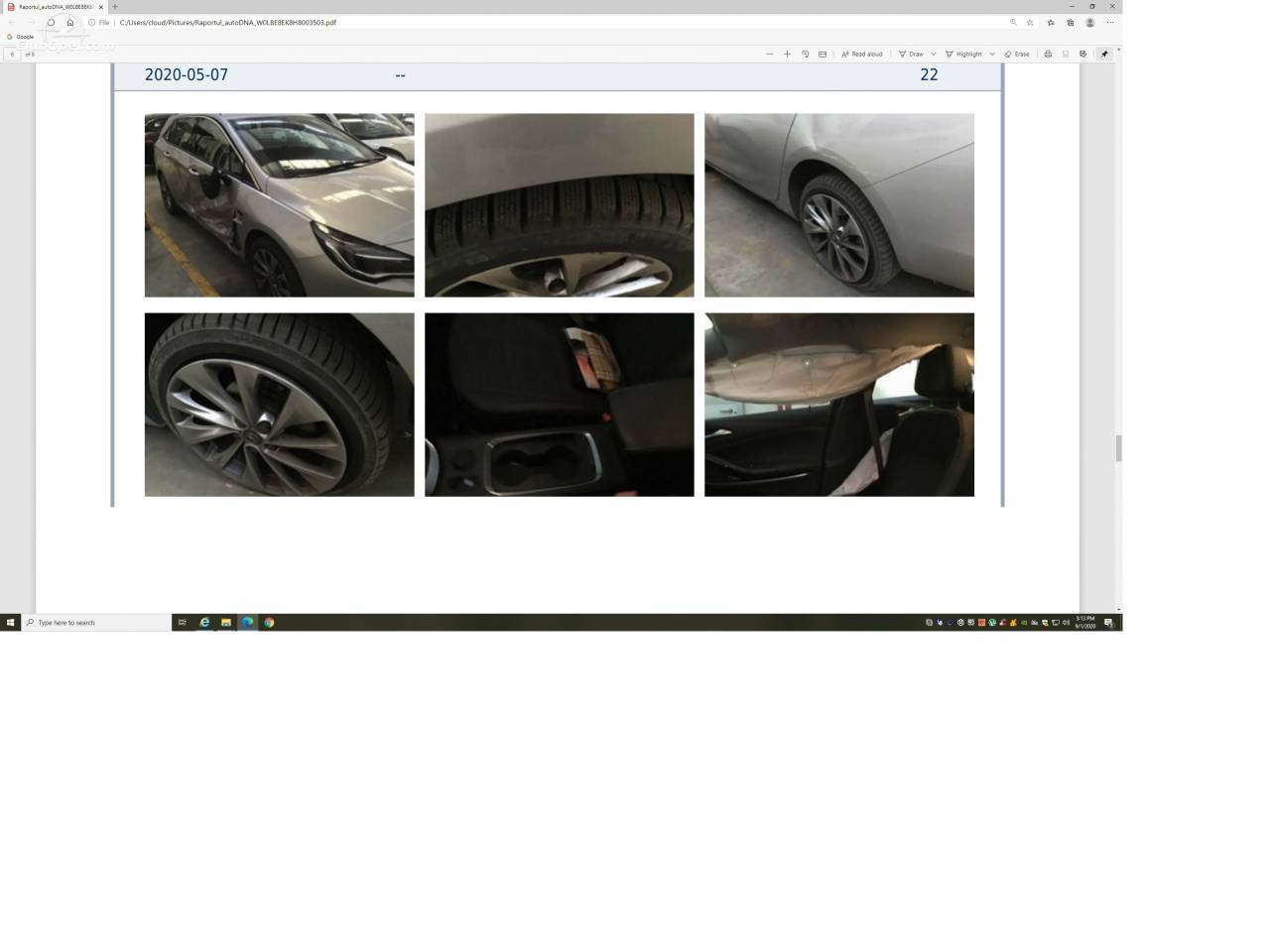The width and height of the screenshot is (1270, 952).
Task: Open the Google bookmark
Action: pyautogui.click(x=20, y=37)
